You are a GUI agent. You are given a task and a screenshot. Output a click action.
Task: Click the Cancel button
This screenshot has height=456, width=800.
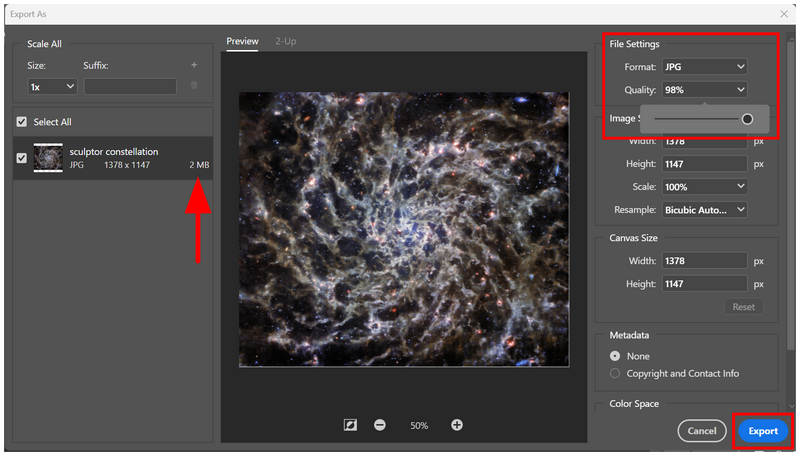click(x=702, y=431)
